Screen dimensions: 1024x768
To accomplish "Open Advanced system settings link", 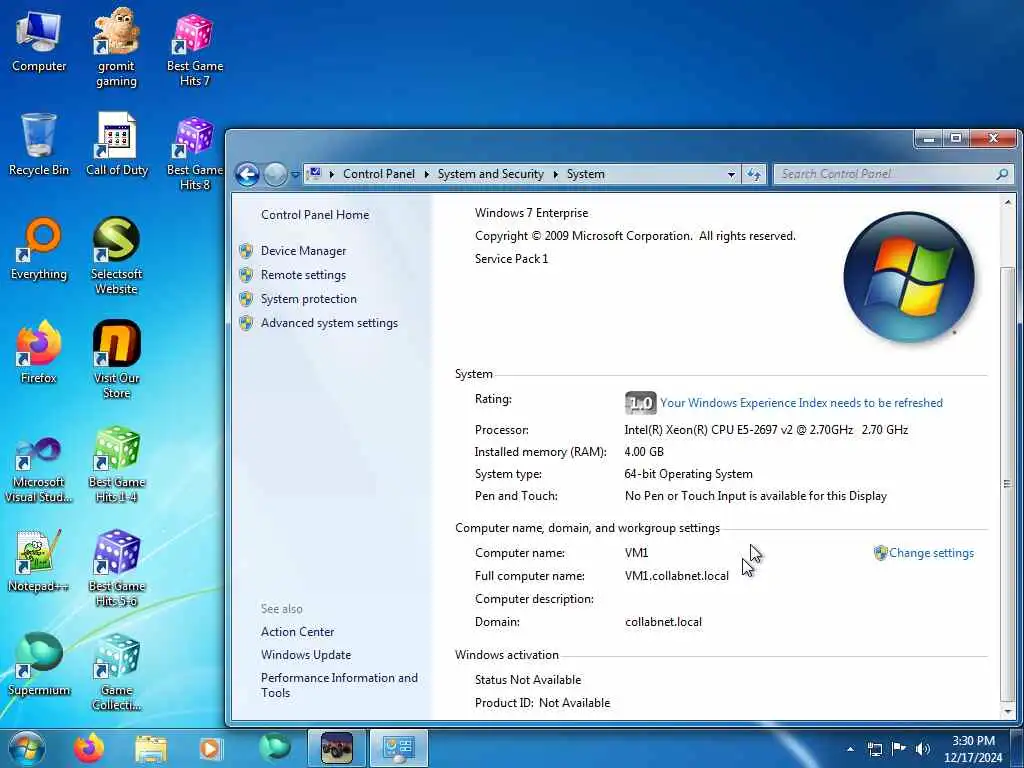I will [x=329, y=323].
